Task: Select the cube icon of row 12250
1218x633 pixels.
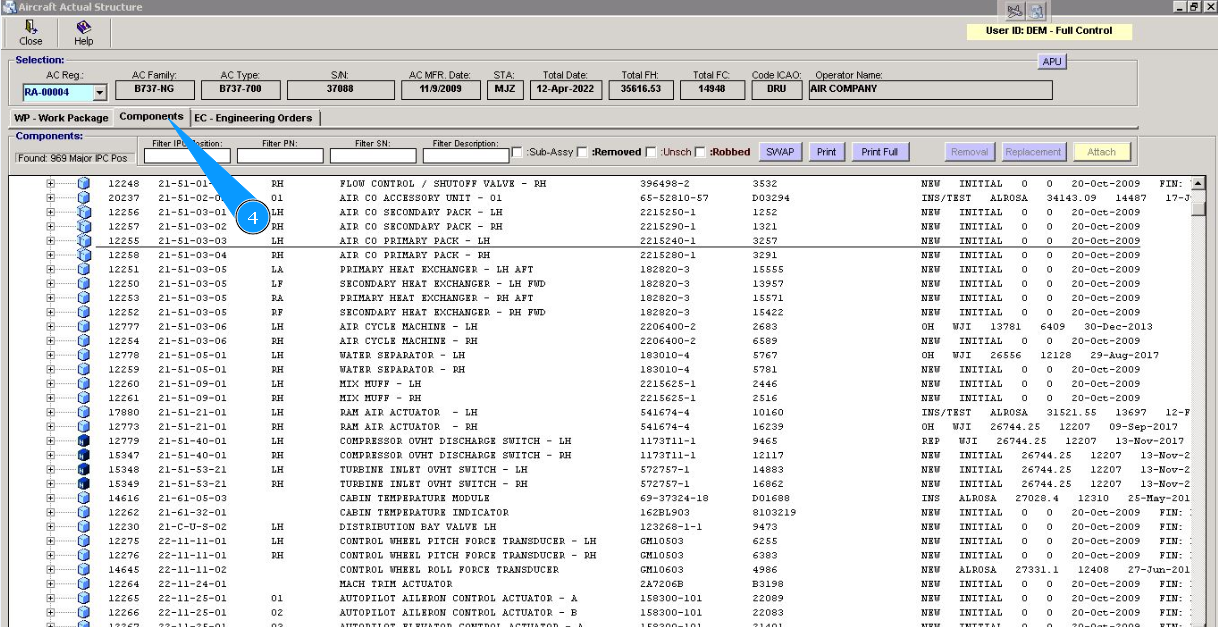Action: point(84,284)
